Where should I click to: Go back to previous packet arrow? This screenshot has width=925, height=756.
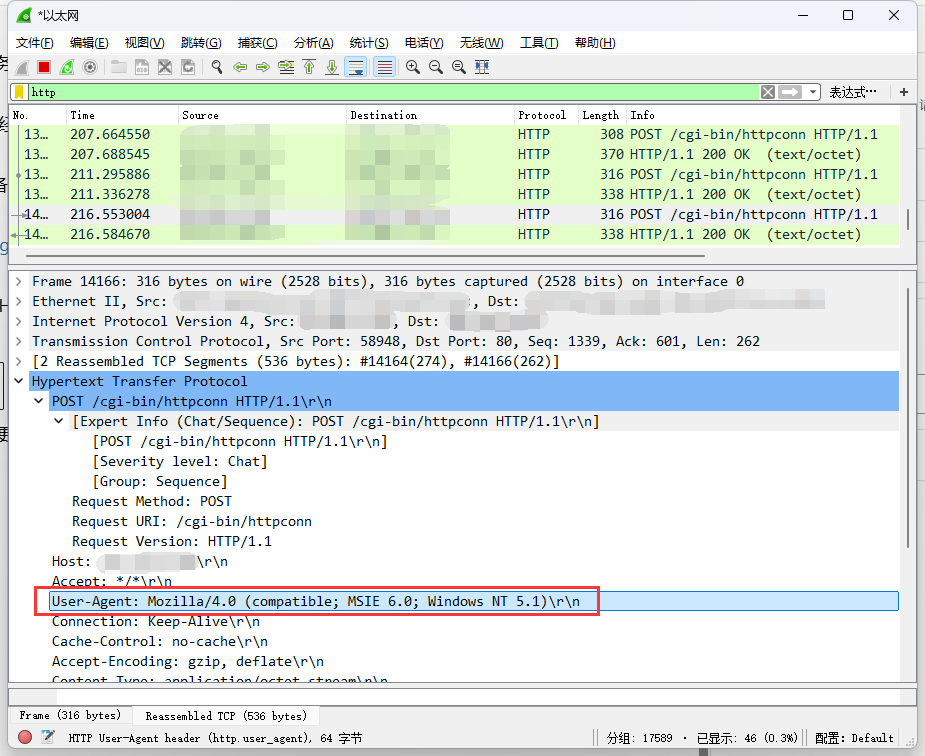(x=240, y=67)
